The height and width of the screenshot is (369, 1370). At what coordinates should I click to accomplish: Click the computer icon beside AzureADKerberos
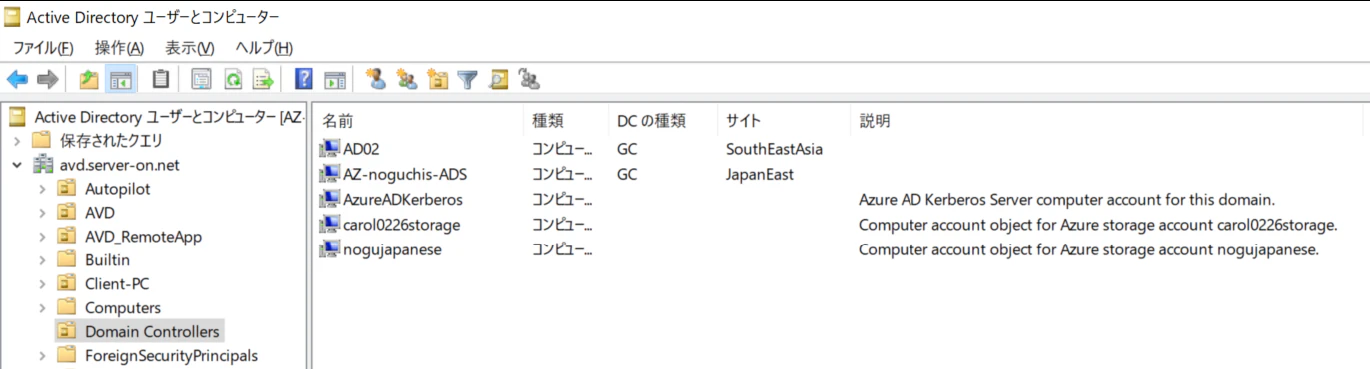click(329, 199)
